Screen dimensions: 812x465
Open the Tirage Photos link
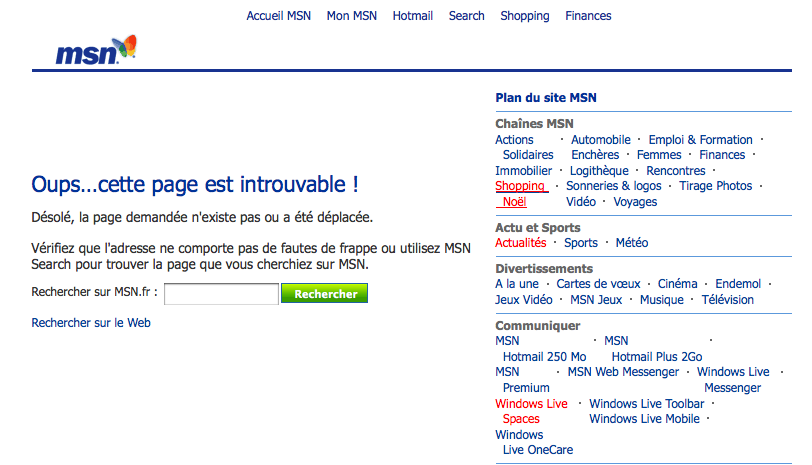point(715,186)
